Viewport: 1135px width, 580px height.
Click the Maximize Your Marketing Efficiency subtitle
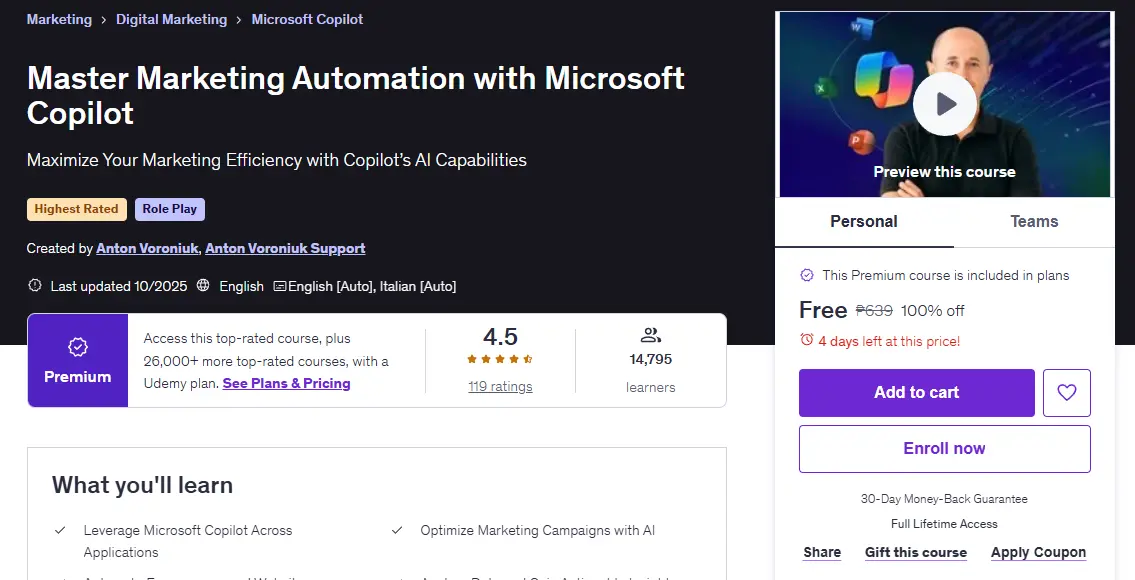coord(277,160)
